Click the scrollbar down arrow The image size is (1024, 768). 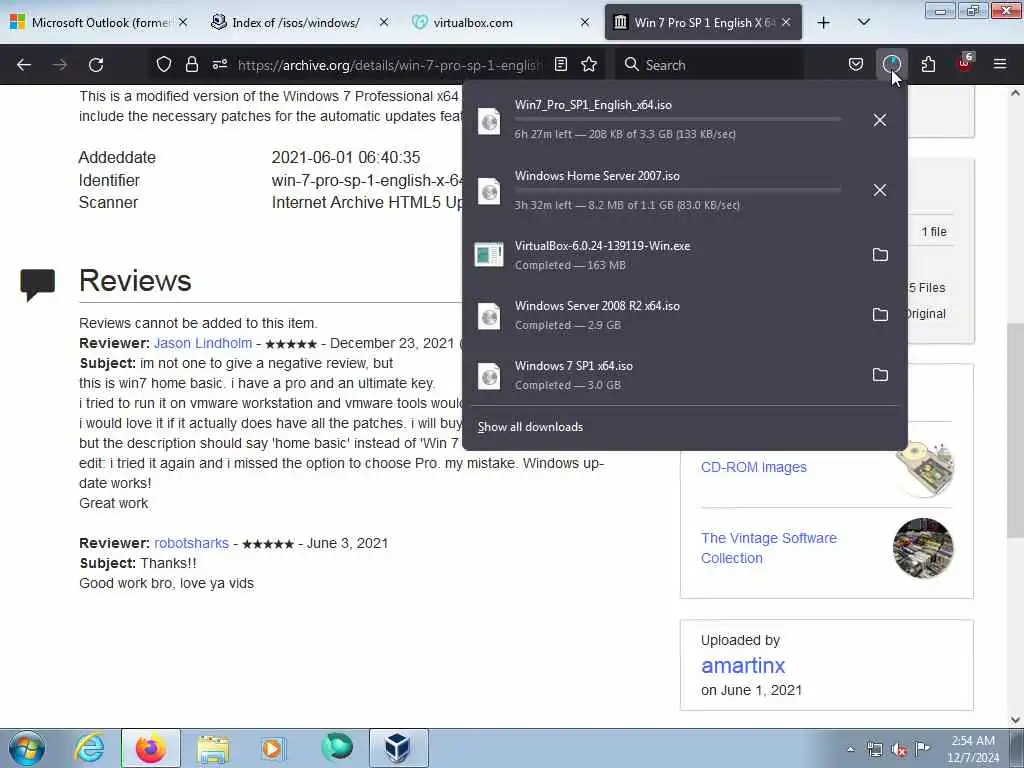click(x=1015, y=720)
